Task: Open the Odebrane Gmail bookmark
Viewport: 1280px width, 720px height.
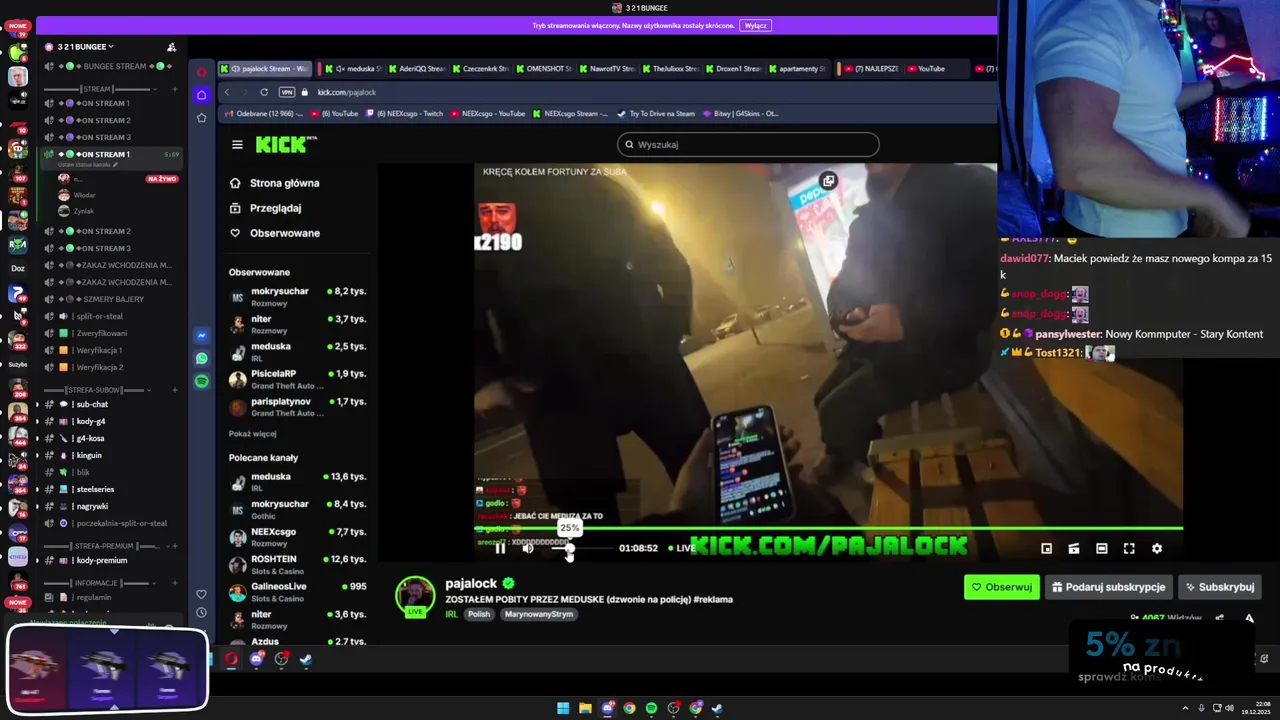Action: point(266,114)
